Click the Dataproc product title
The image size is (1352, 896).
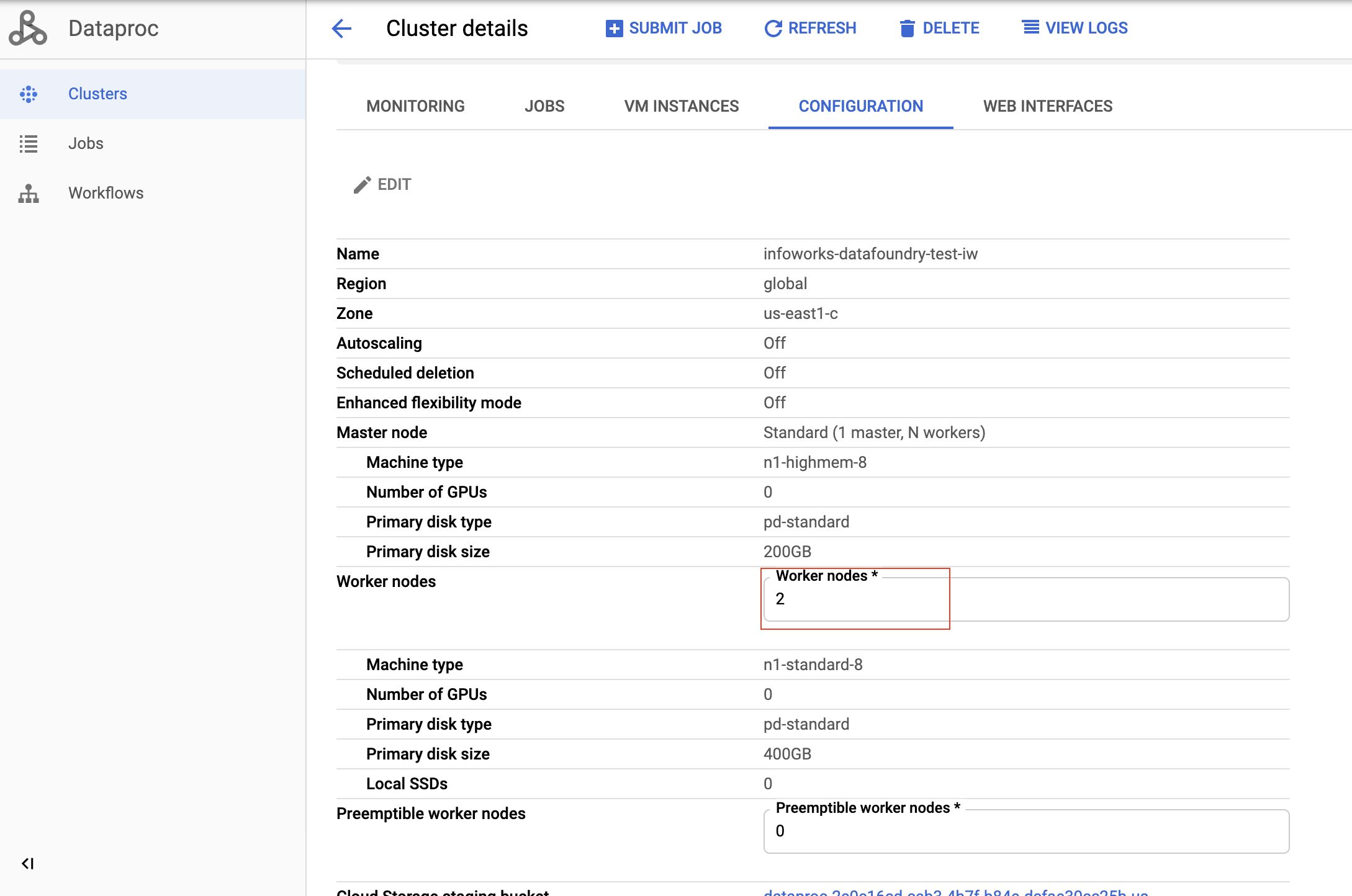pyautogui.click(x=113, y=29)
